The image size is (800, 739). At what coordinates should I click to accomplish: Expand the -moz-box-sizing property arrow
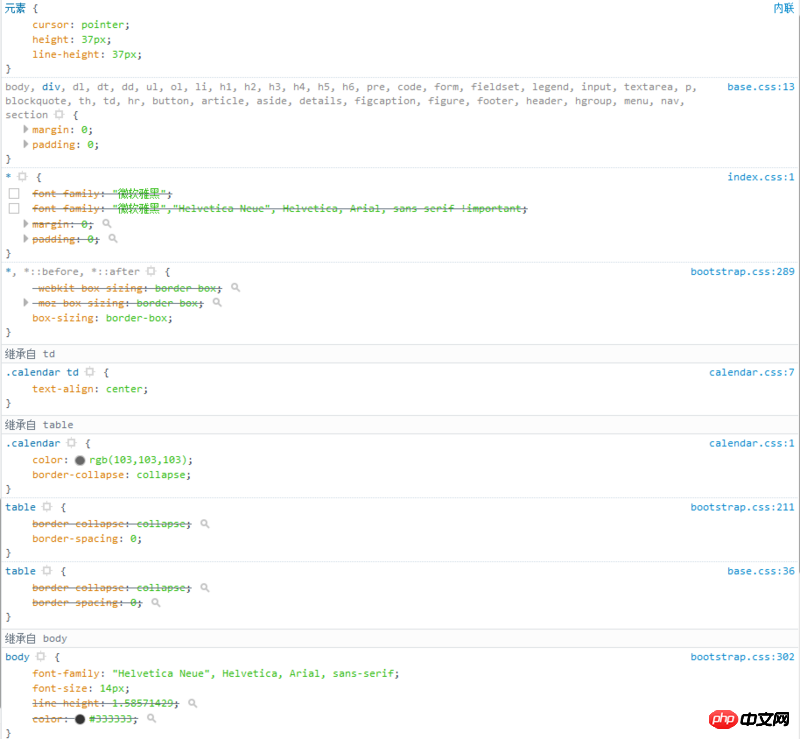26,303
